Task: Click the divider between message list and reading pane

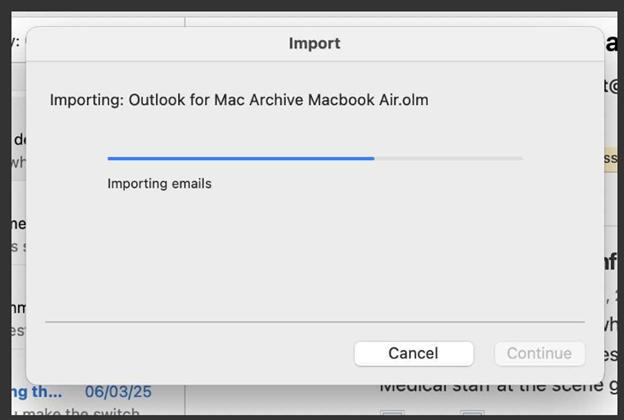Action: tap(185, 401)
